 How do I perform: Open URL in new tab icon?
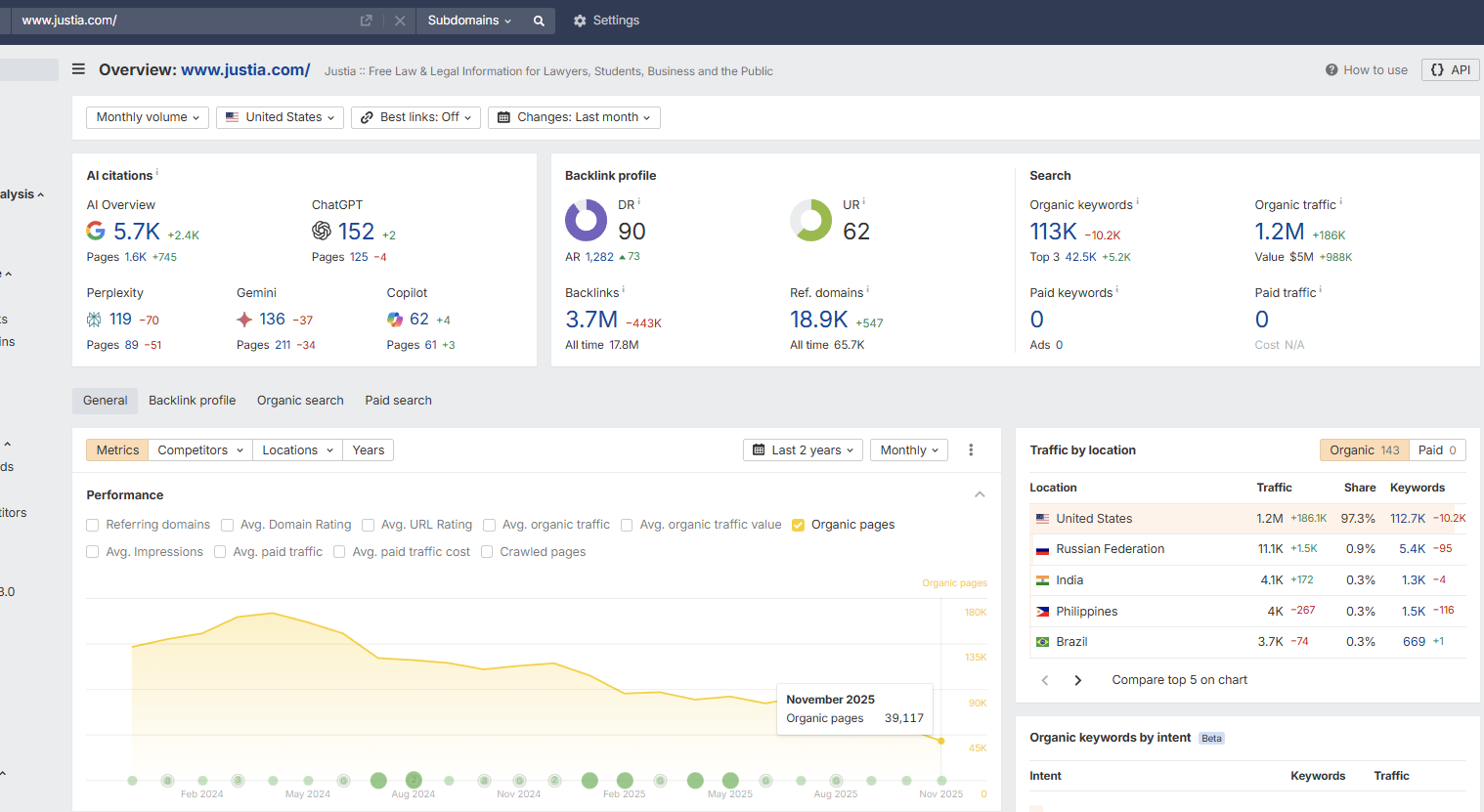(x=366, y=21)
